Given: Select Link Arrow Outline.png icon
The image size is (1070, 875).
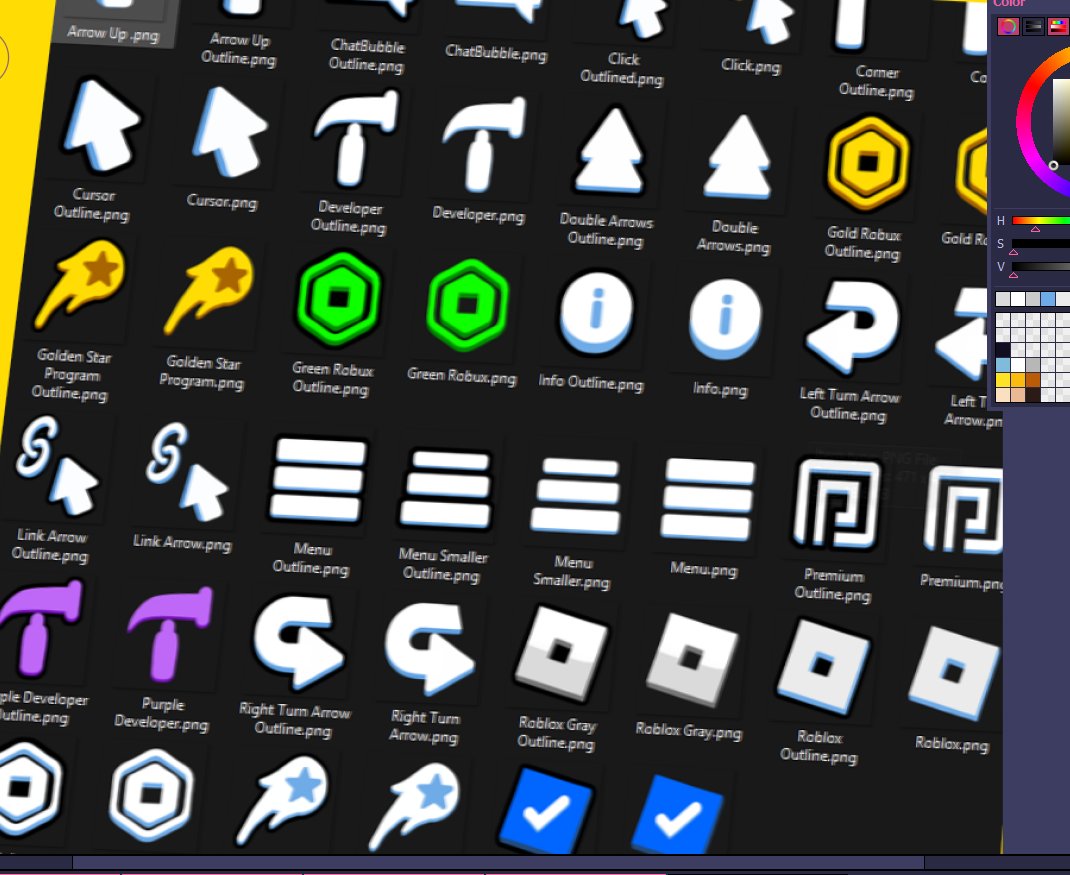Looking at the screenshot, I should coord(57,465).
